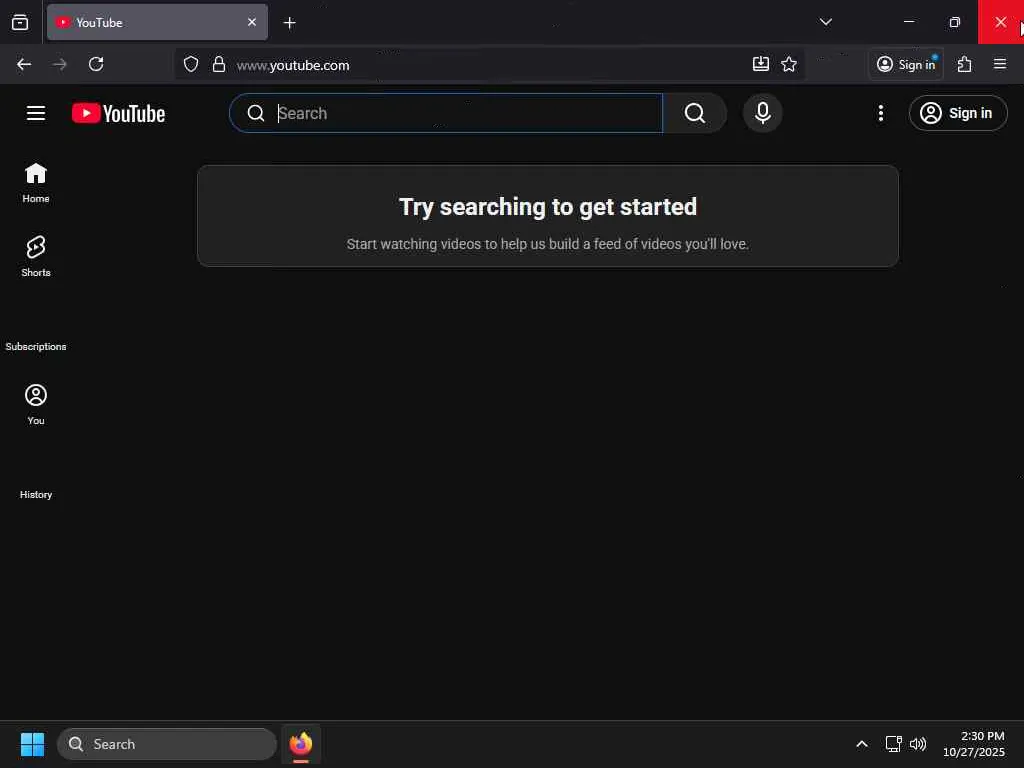Expand the list all tabs chevron
Screen dimensions: 1024x768
click(825, 22)
